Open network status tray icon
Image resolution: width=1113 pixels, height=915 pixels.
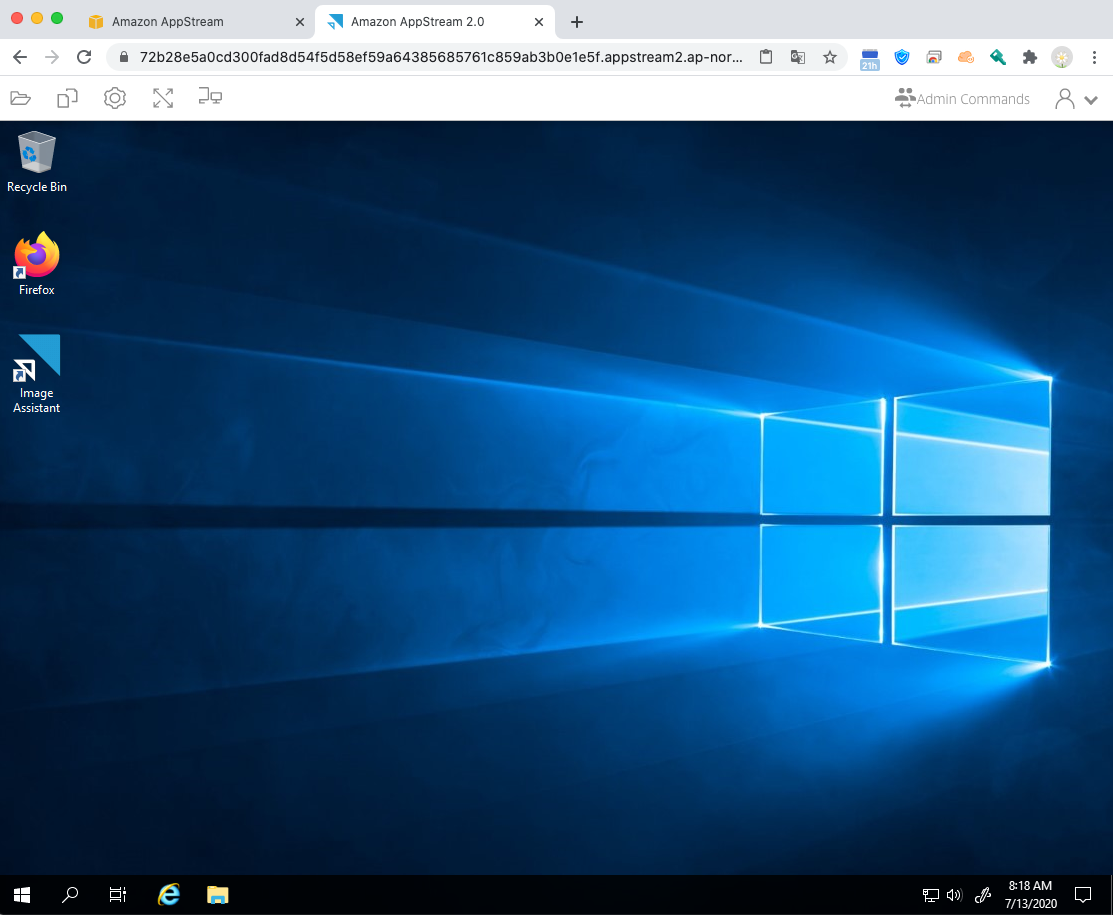pos(931,895)
